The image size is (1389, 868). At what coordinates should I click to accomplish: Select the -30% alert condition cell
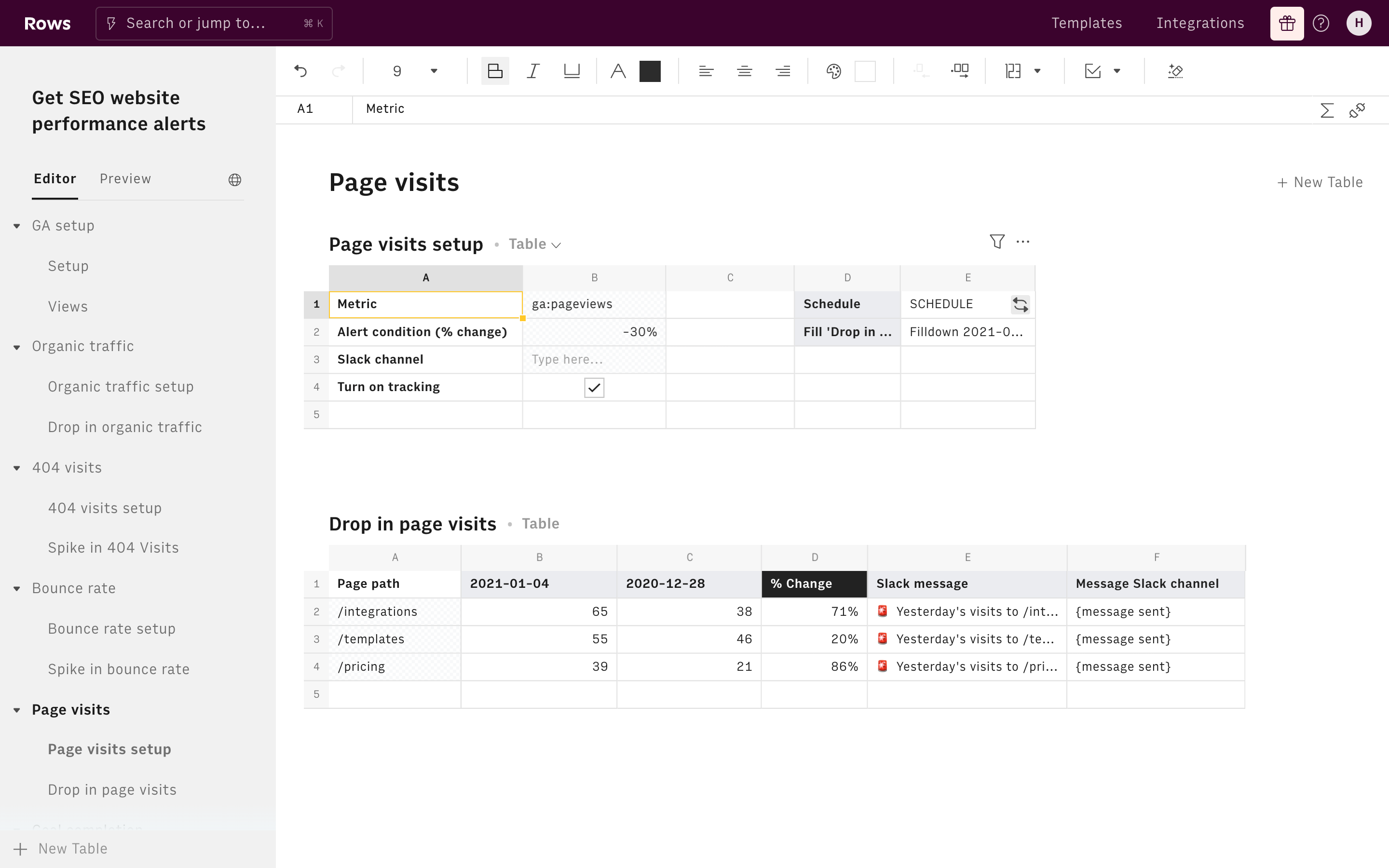click(x=594, y=332)
